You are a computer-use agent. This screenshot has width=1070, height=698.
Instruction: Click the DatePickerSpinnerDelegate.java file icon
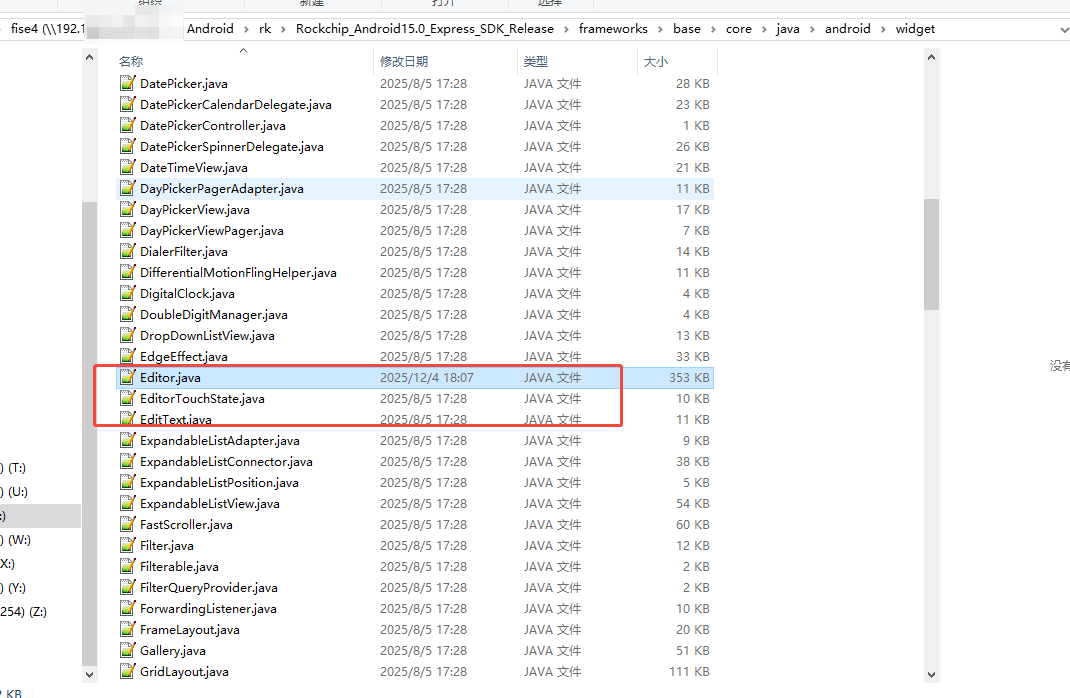click(x=127, y=147)
